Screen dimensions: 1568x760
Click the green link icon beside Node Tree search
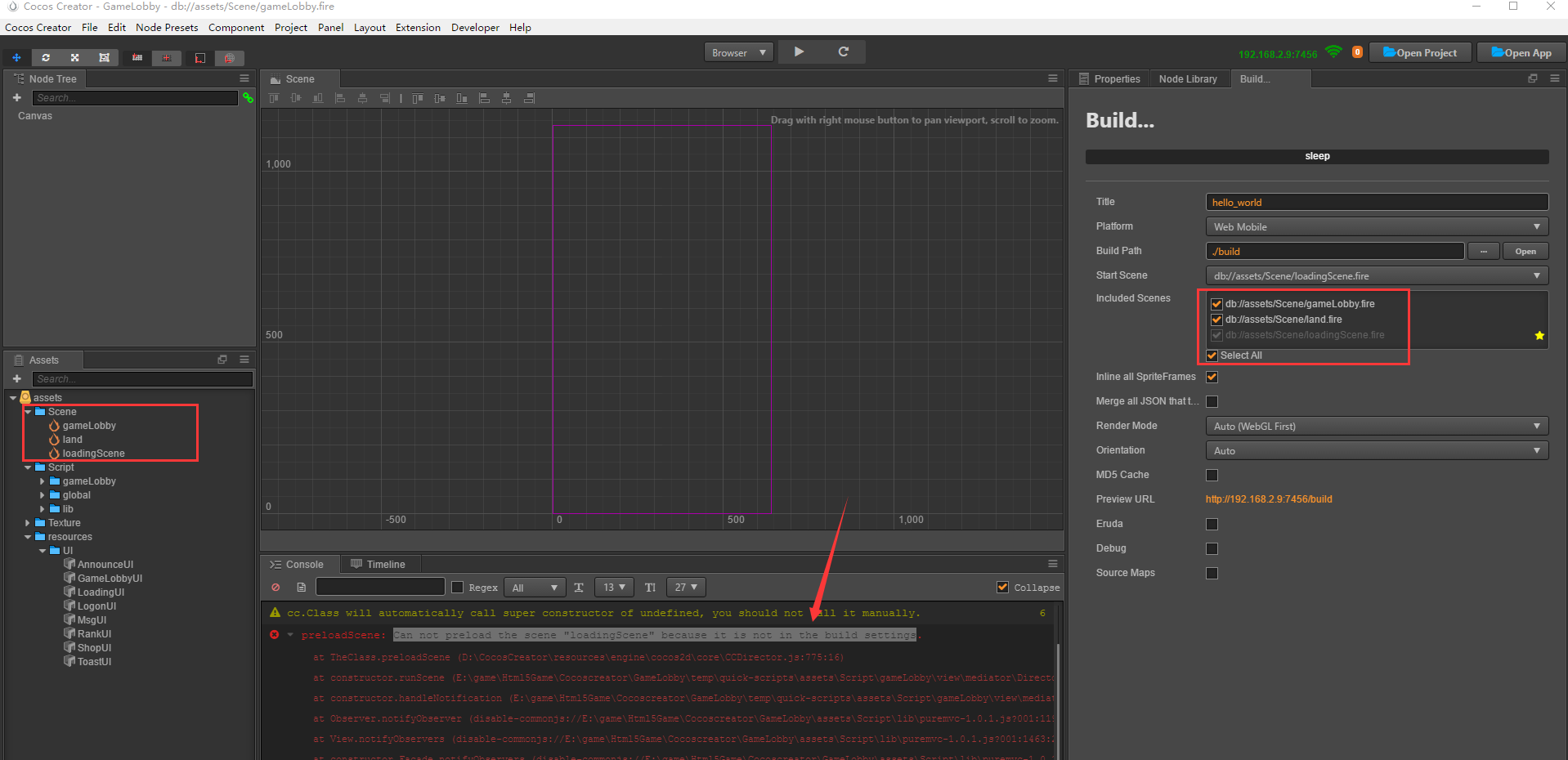click(248, 98)
